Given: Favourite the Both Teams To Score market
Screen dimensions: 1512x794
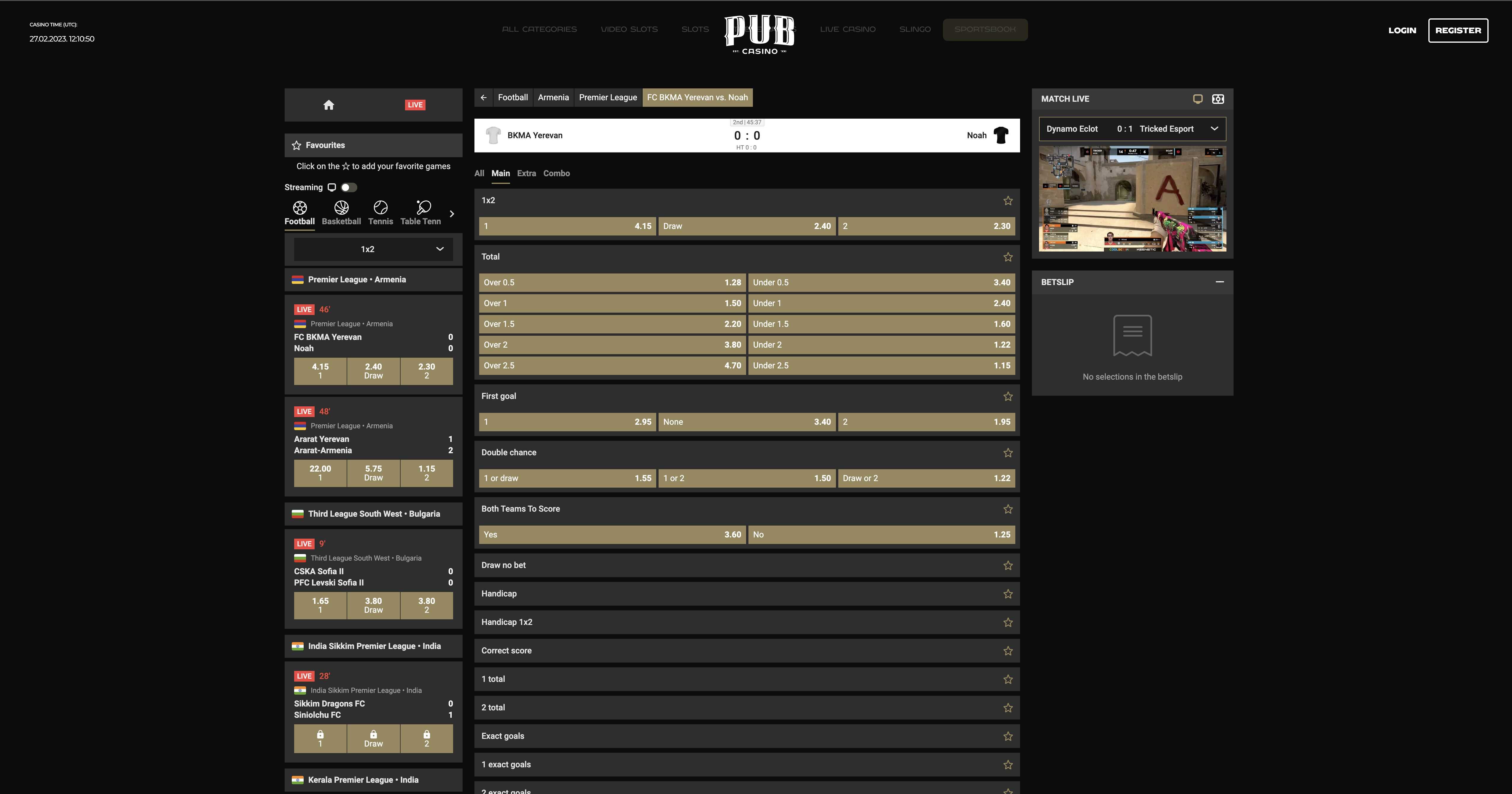Looking at the screenshot, I should (x=1008, y=509).
